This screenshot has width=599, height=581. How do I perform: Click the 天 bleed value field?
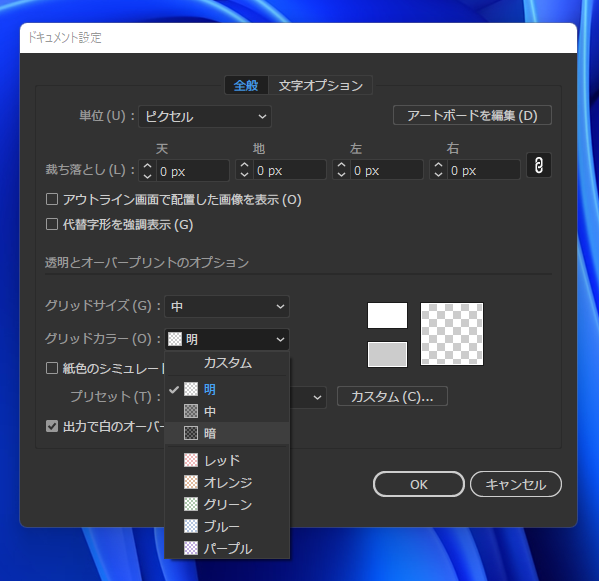pyautogui.click(x=193, y=171)
